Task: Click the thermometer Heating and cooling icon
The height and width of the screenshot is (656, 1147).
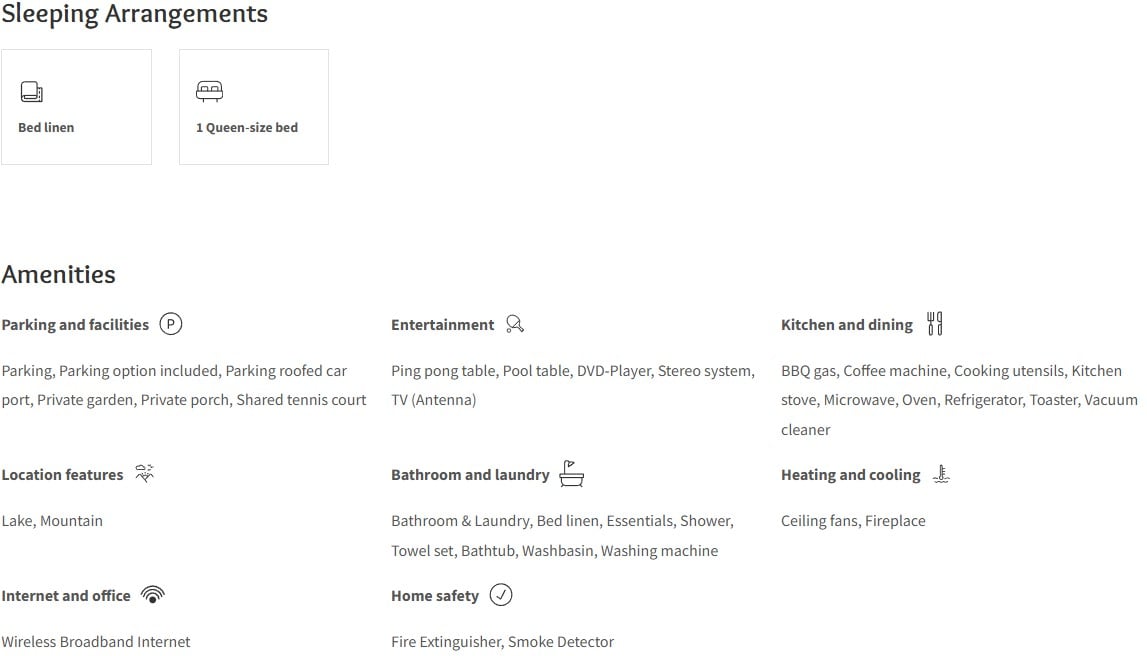Action: coord(941,474)
